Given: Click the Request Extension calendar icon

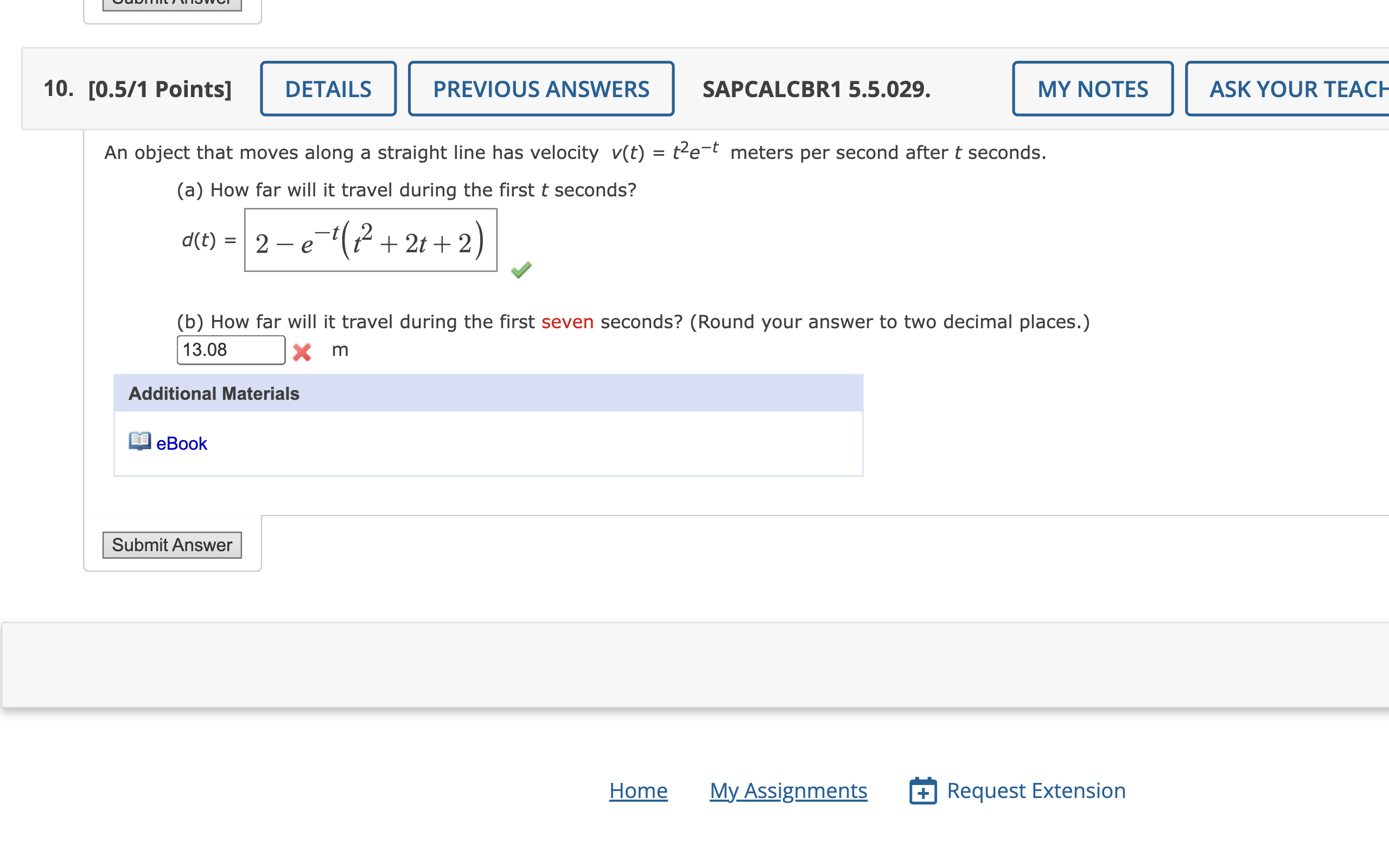Looking at the screenshot, I should pyautogui.click(x=923, y=790).
